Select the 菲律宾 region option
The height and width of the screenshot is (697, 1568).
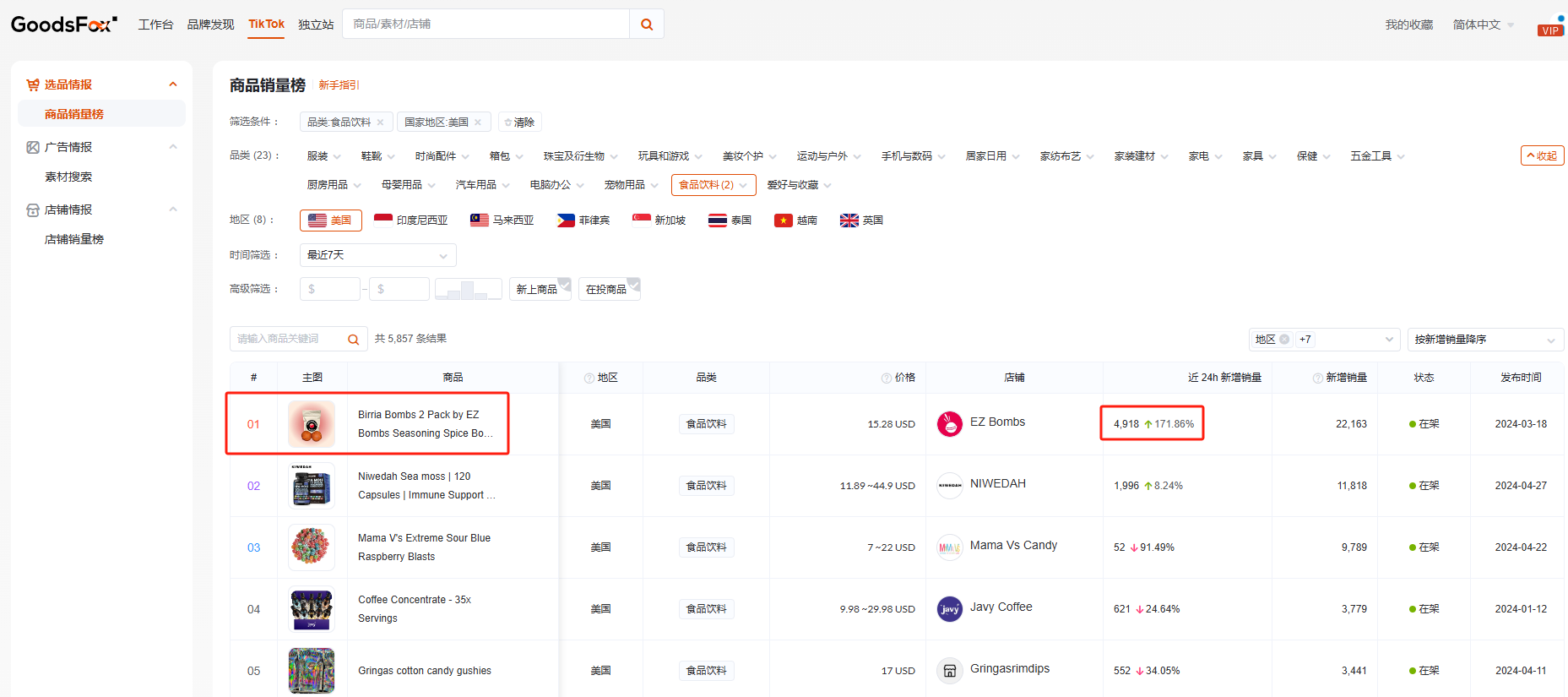pos(583,221)
